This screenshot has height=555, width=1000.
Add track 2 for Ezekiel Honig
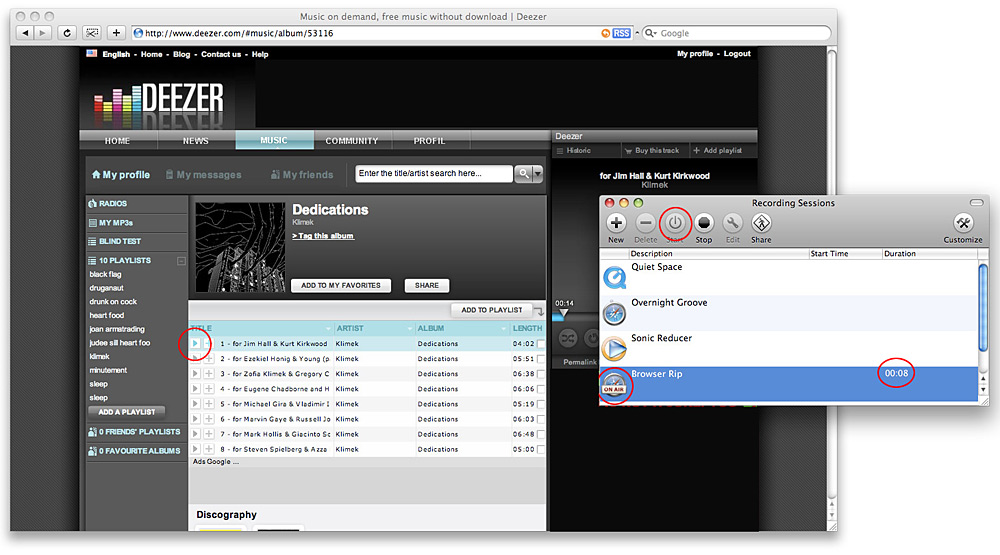pyautogui.click(x=209, y=359)
